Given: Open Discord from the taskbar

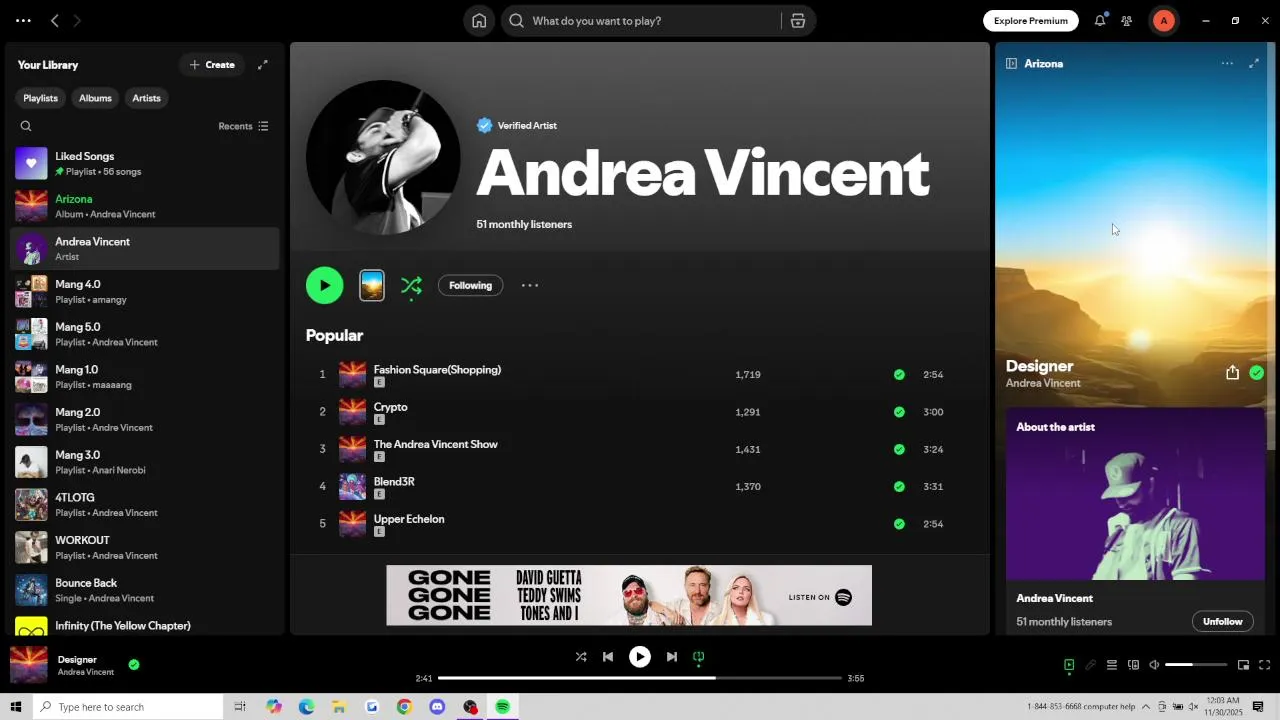Looking at the screenshot, I should 437,707.
